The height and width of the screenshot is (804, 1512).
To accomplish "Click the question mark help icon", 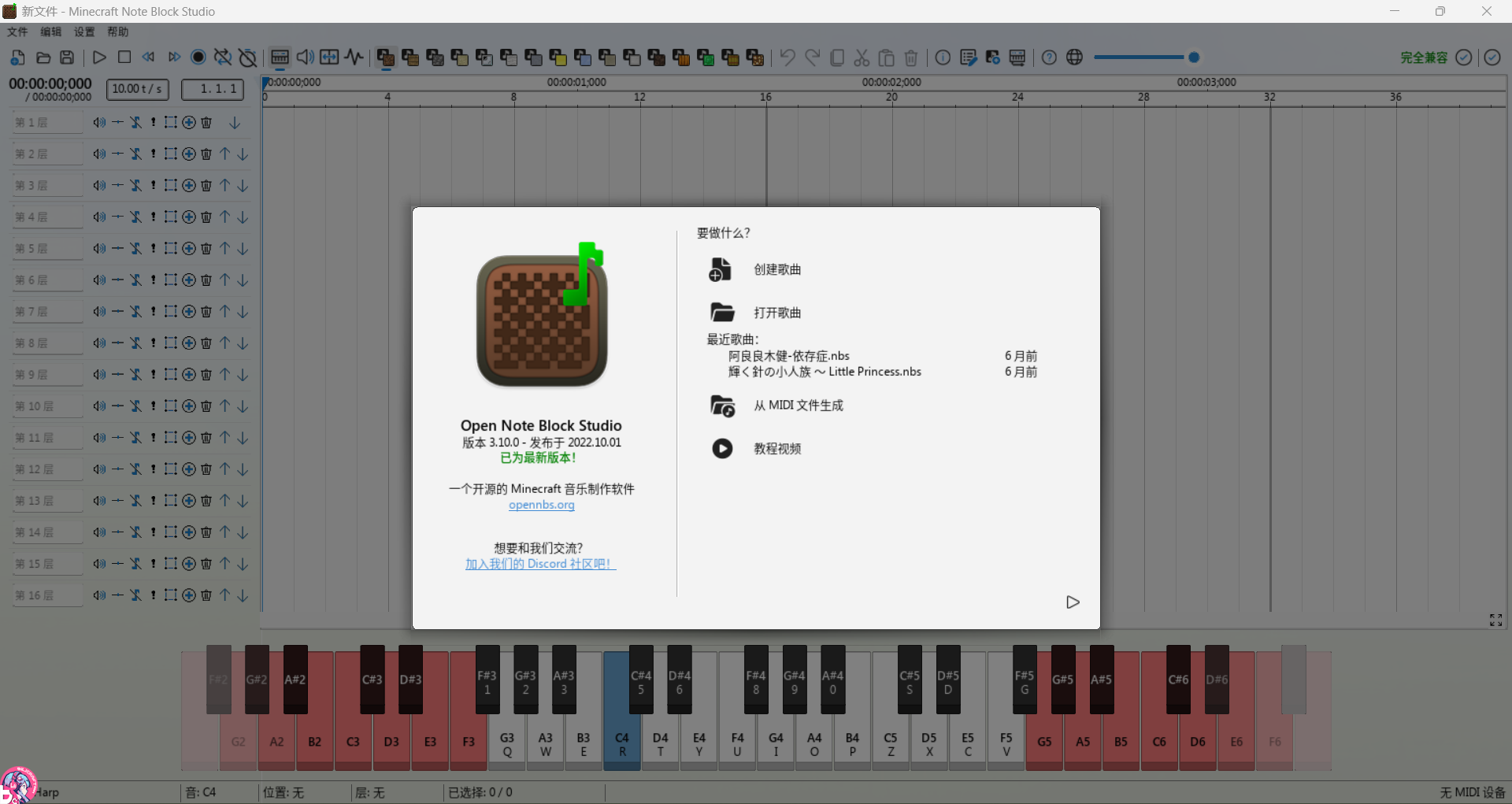I will (1049, 57).
